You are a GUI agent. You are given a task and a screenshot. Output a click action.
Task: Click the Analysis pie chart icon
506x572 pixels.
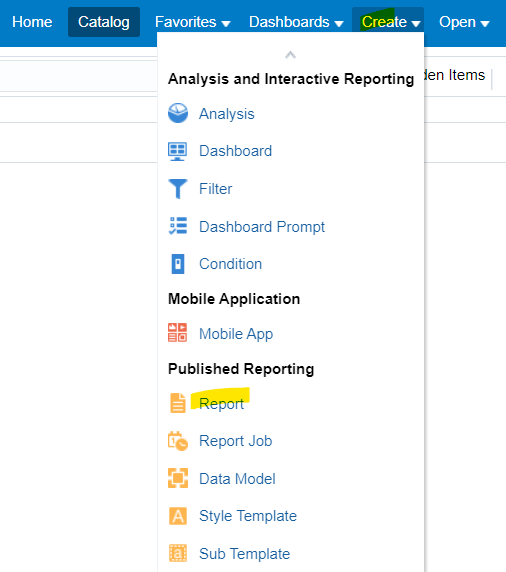tap(178, 113)
